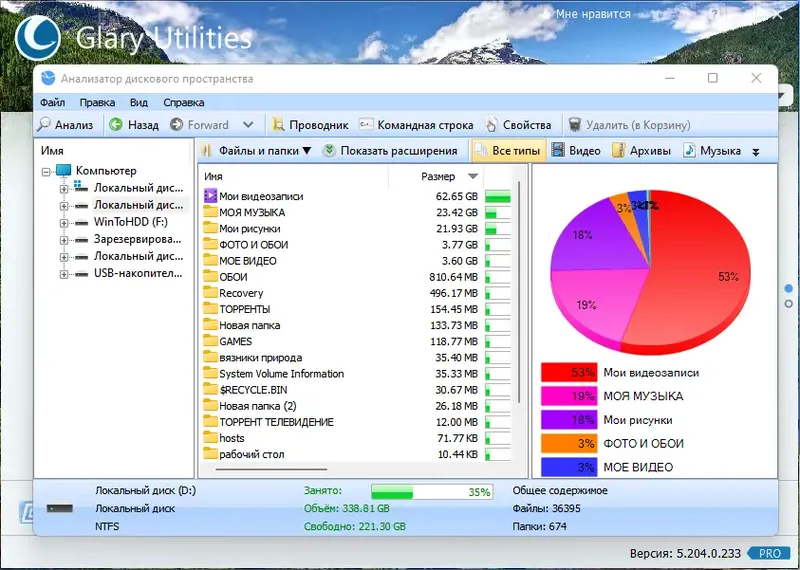800x570 pixels.
Task: Select the Все типы filter
Action: tap(508, 151)
